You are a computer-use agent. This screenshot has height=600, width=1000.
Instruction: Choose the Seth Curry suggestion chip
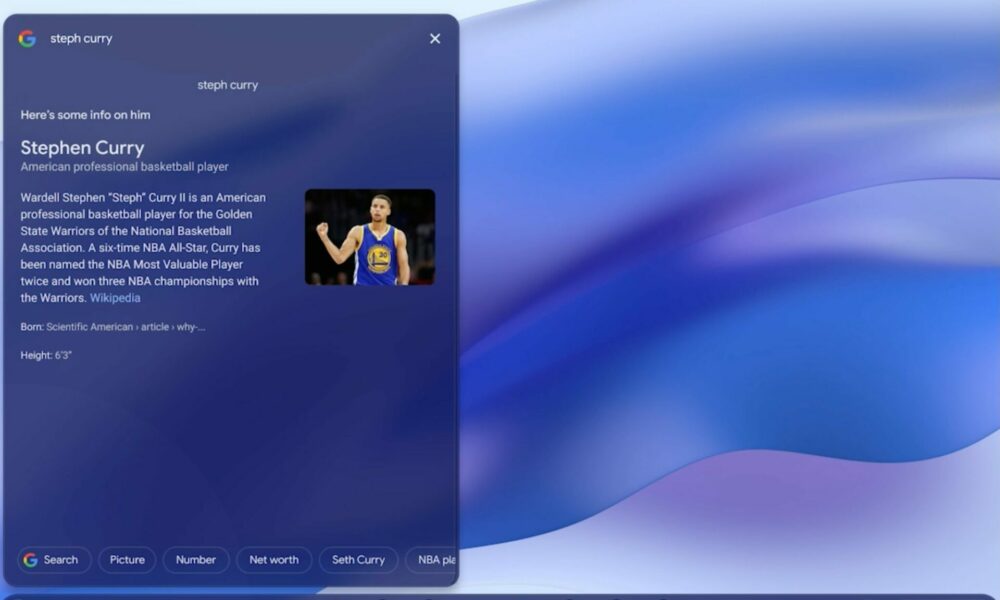click(358, 560)
